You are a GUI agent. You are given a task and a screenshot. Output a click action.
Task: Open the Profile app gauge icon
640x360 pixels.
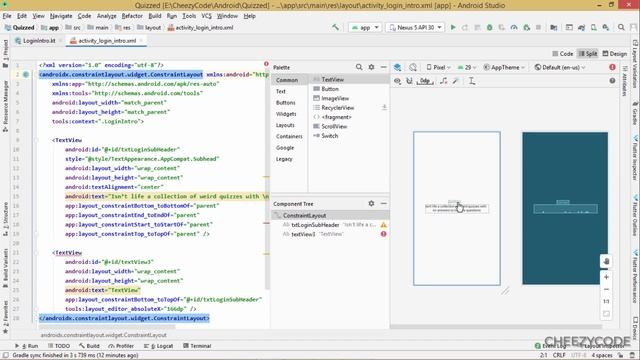[514, 27]
